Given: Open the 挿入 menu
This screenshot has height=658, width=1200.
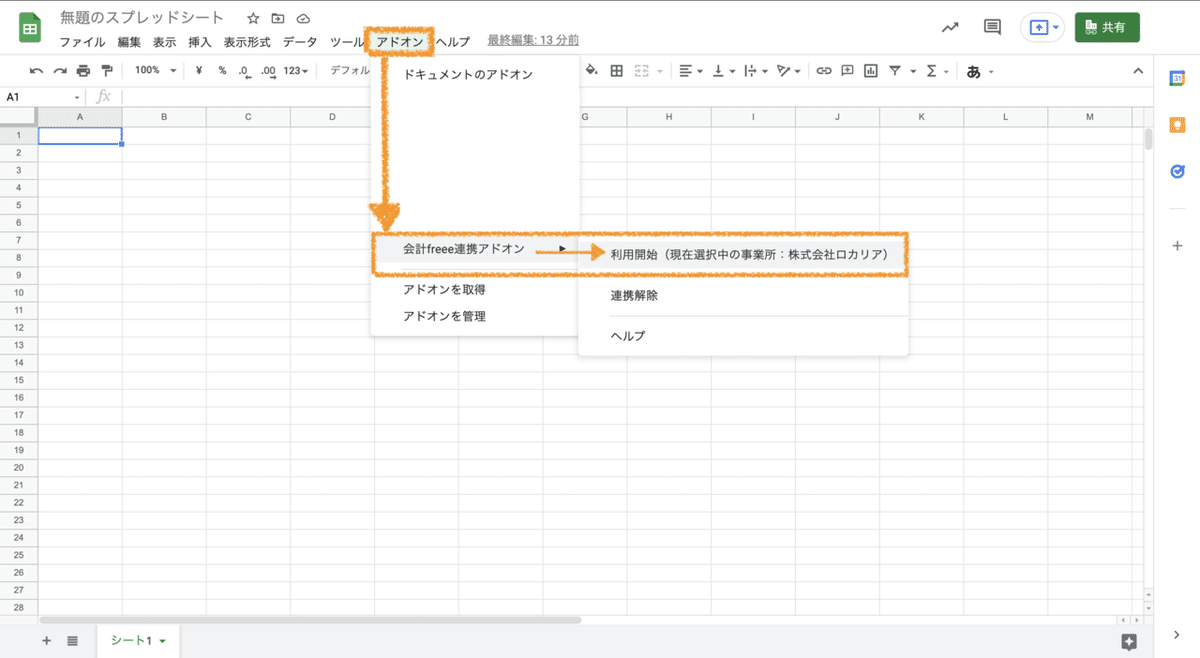Looking at the screenshot, I should (x=200, y=42).
